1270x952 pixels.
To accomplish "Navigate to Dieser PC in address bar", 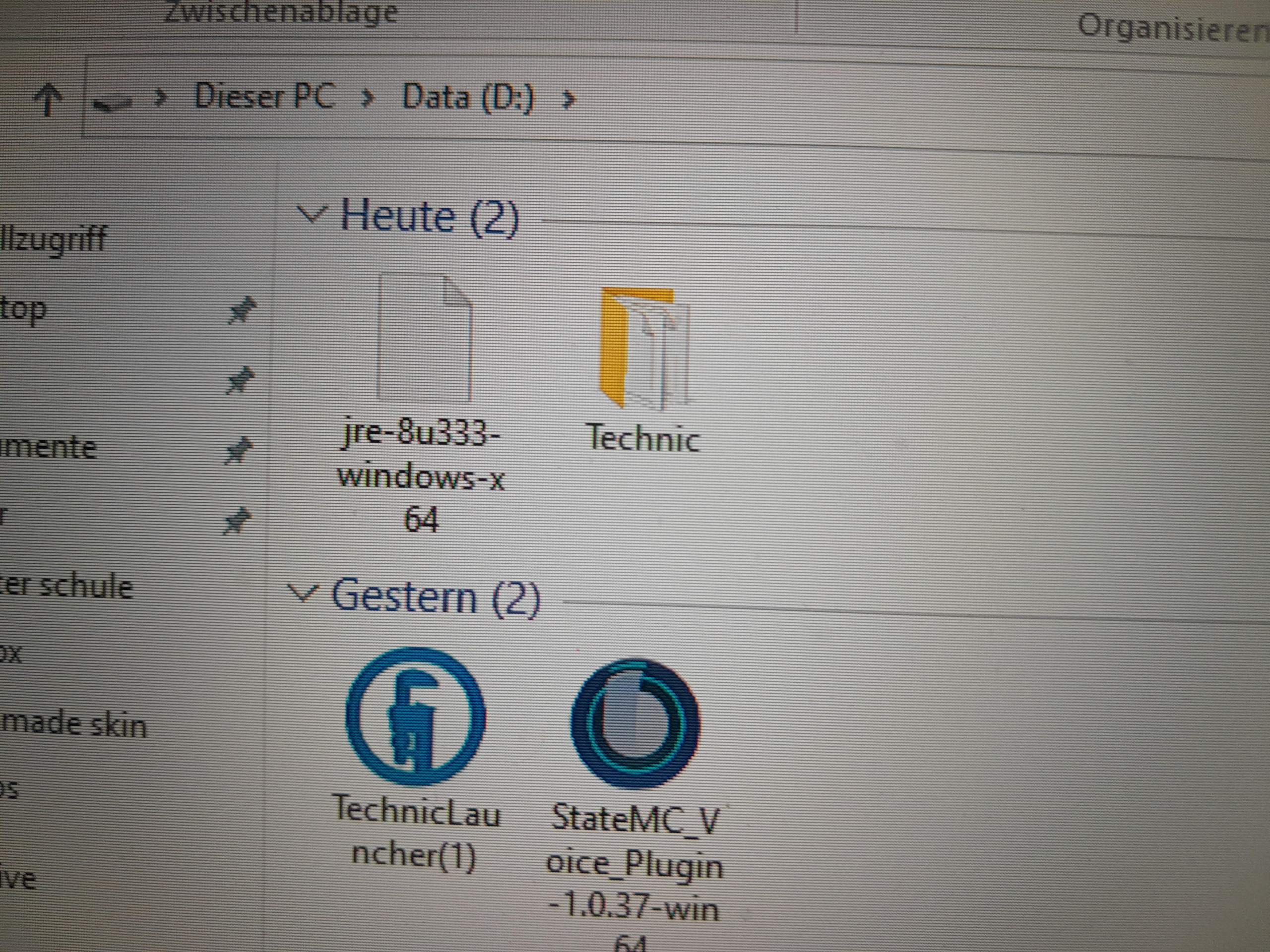I will (265, 95).
